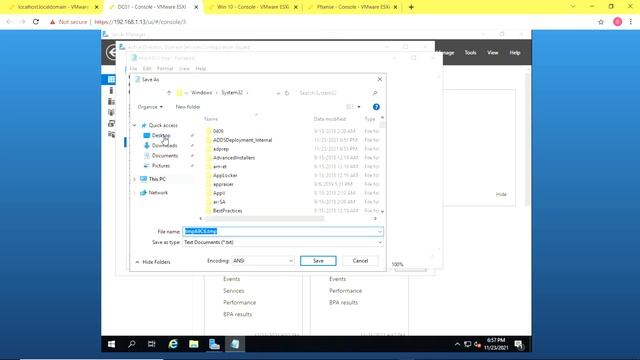Click System32 in the address breadcrumb
Viewport: 640px width, 360px height.
[232, 93]
